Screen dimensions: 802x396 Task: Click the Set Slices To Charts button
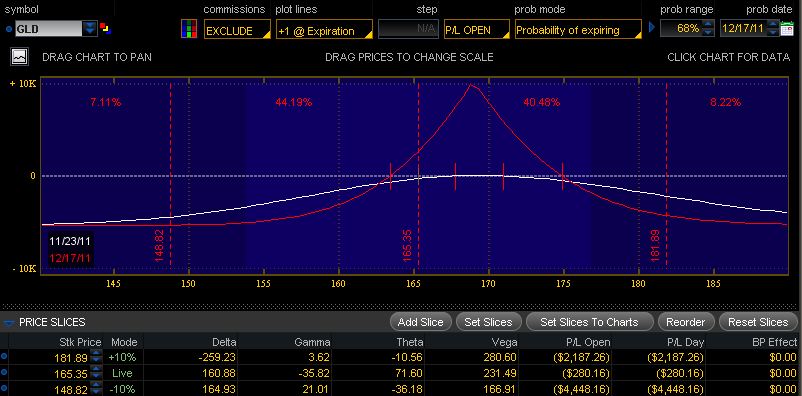pyautogui.click(x=590, y=322)
